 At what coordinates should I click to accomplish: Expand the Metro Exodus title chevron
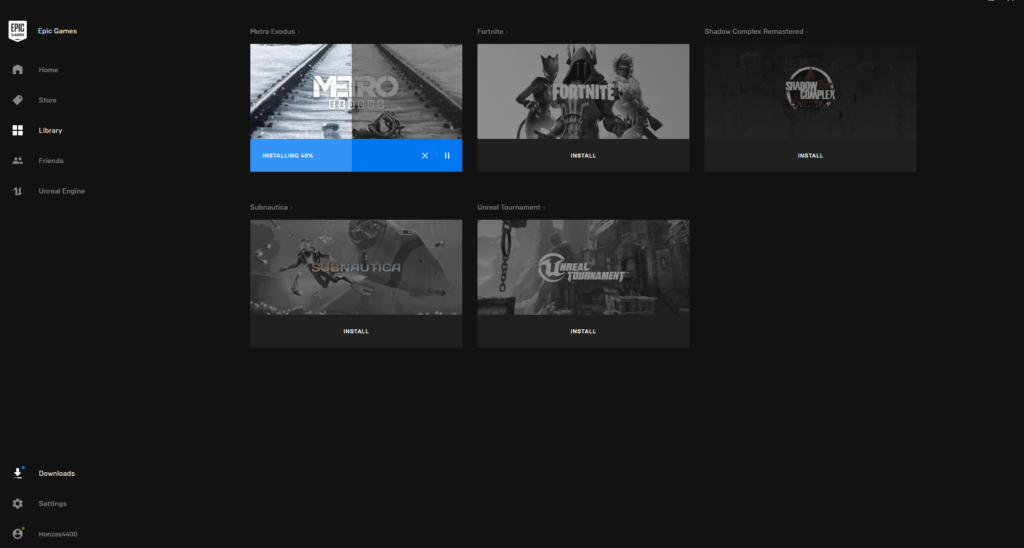[x=299, y=32]
